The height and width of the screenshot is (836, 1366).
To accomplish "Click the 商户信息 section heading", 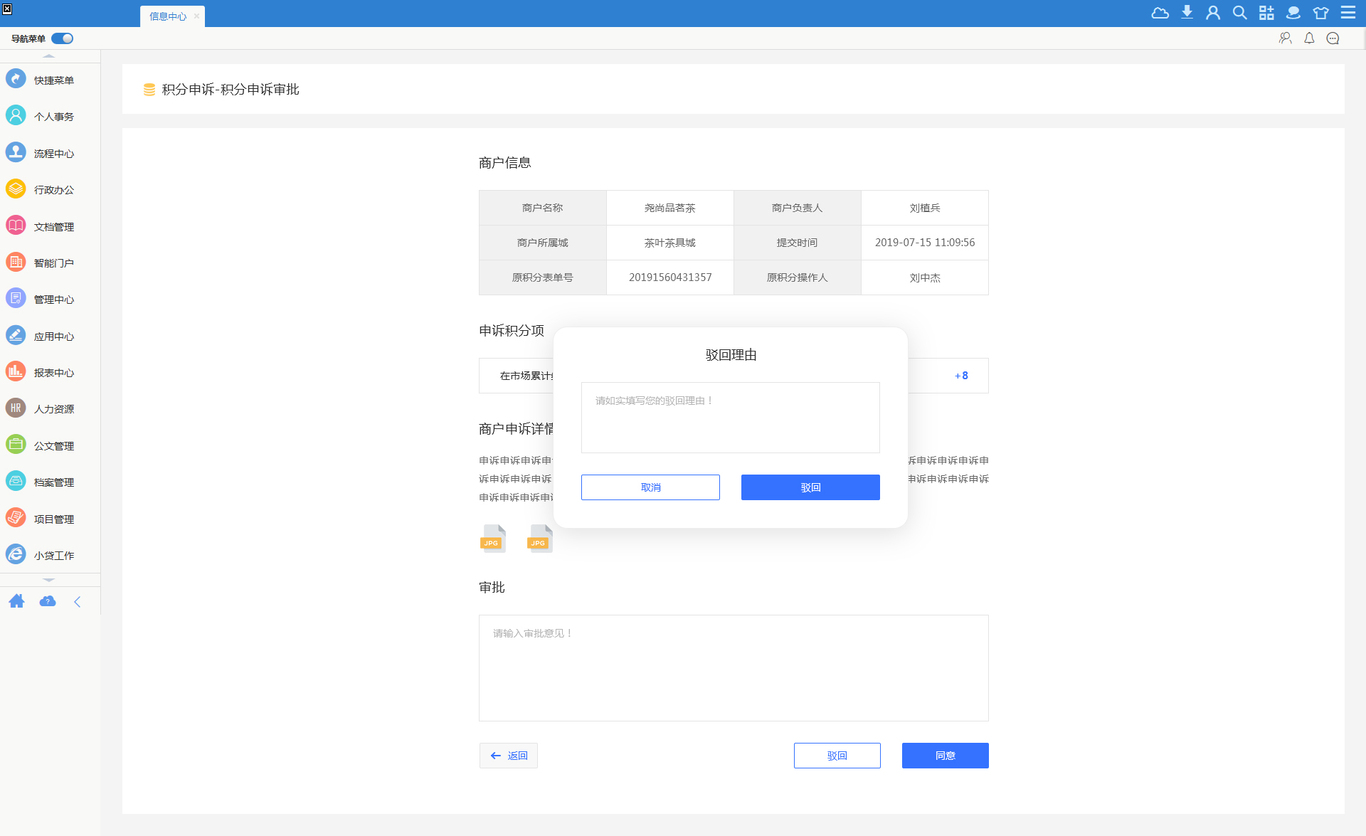I will (505, 163).
